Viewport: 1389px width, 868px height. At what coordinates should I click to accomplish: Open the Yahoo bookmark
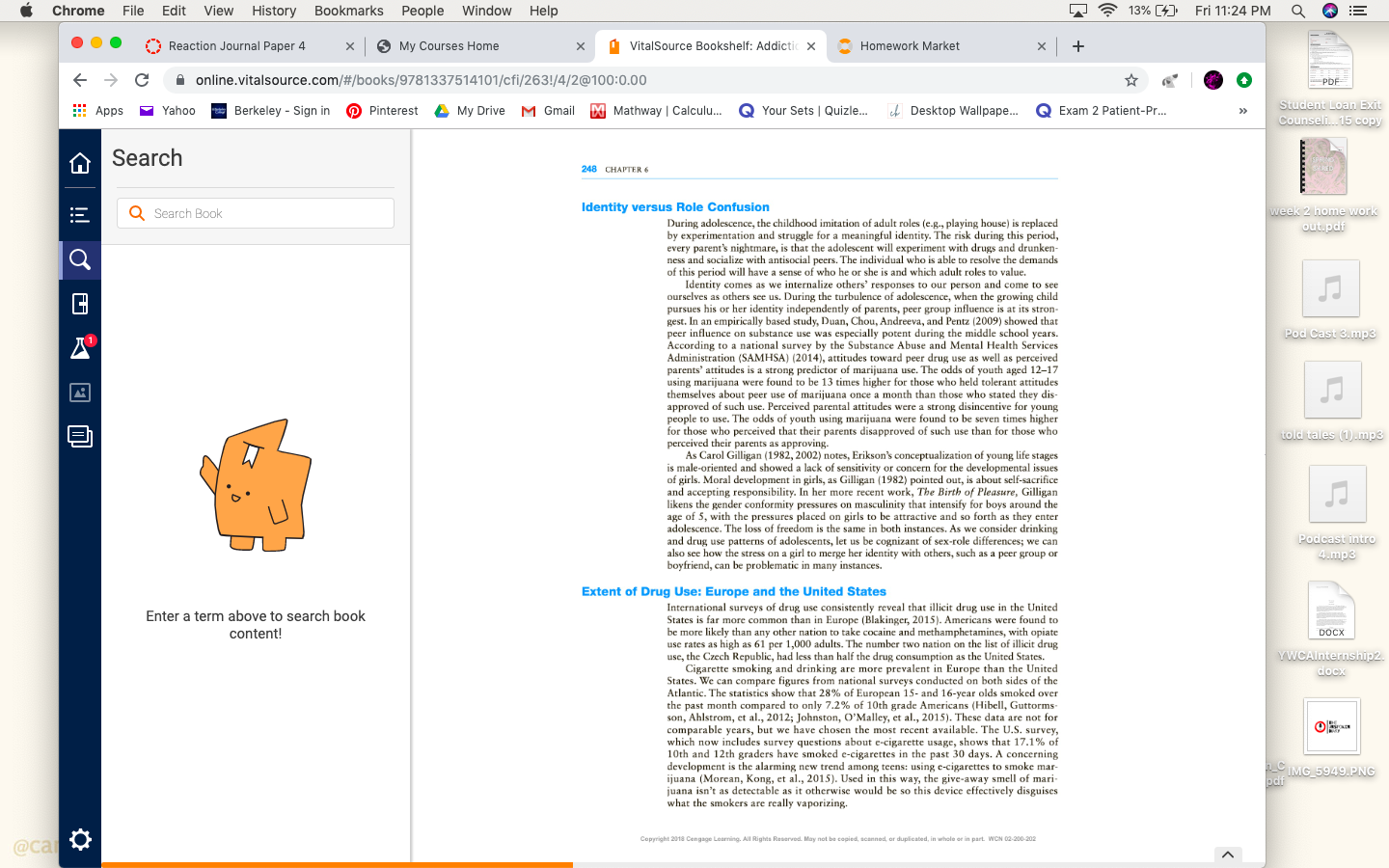(168, 111)
